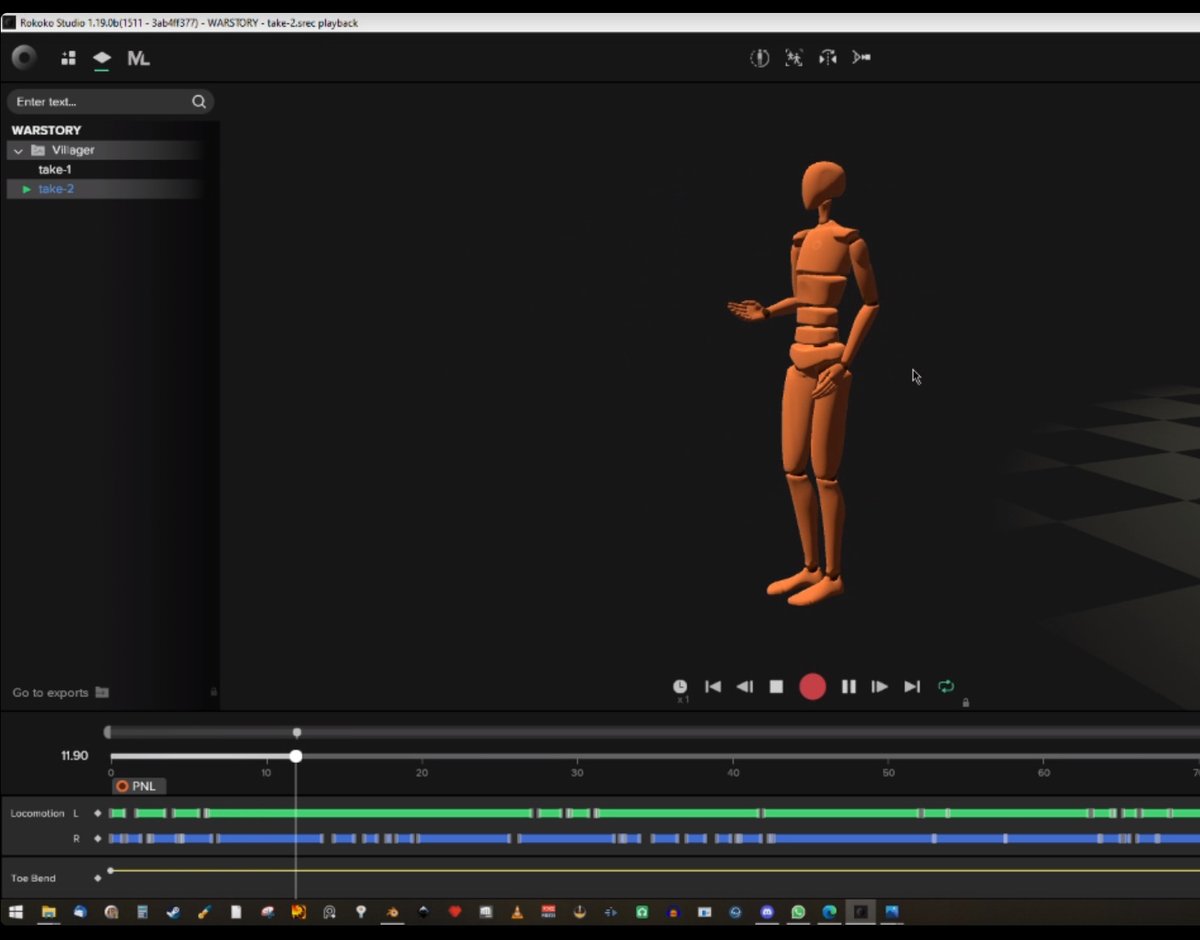Toggle the green loop playback icon
The height and width of the screenshot is (940, 1200).
[946, 686]
